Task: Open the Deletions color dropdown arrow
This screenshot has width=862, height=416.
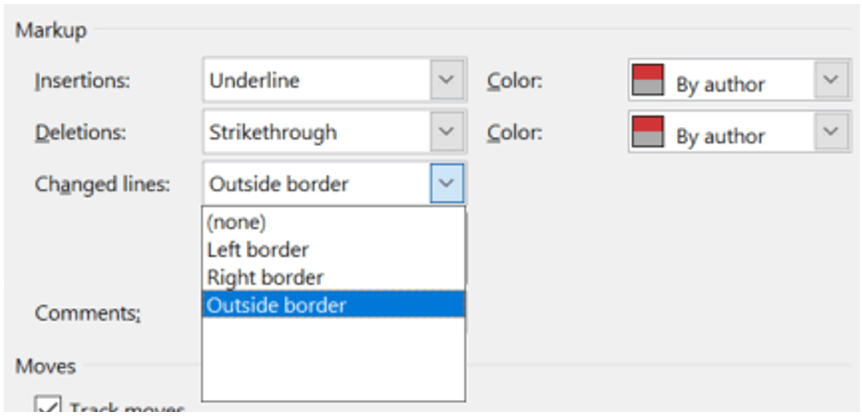Action: pyautogui.click(x=831, y=133)
